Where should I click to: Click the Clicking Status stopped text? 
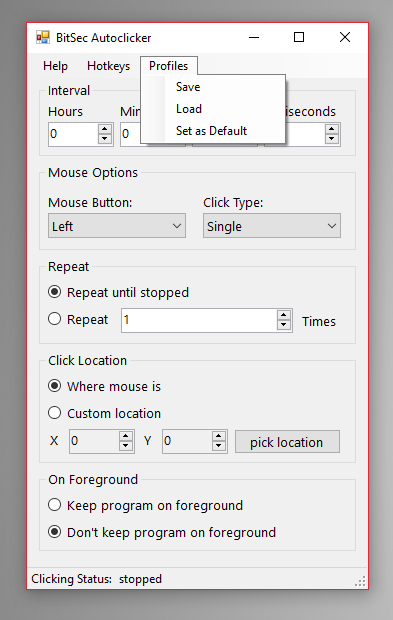pos(96,579)
